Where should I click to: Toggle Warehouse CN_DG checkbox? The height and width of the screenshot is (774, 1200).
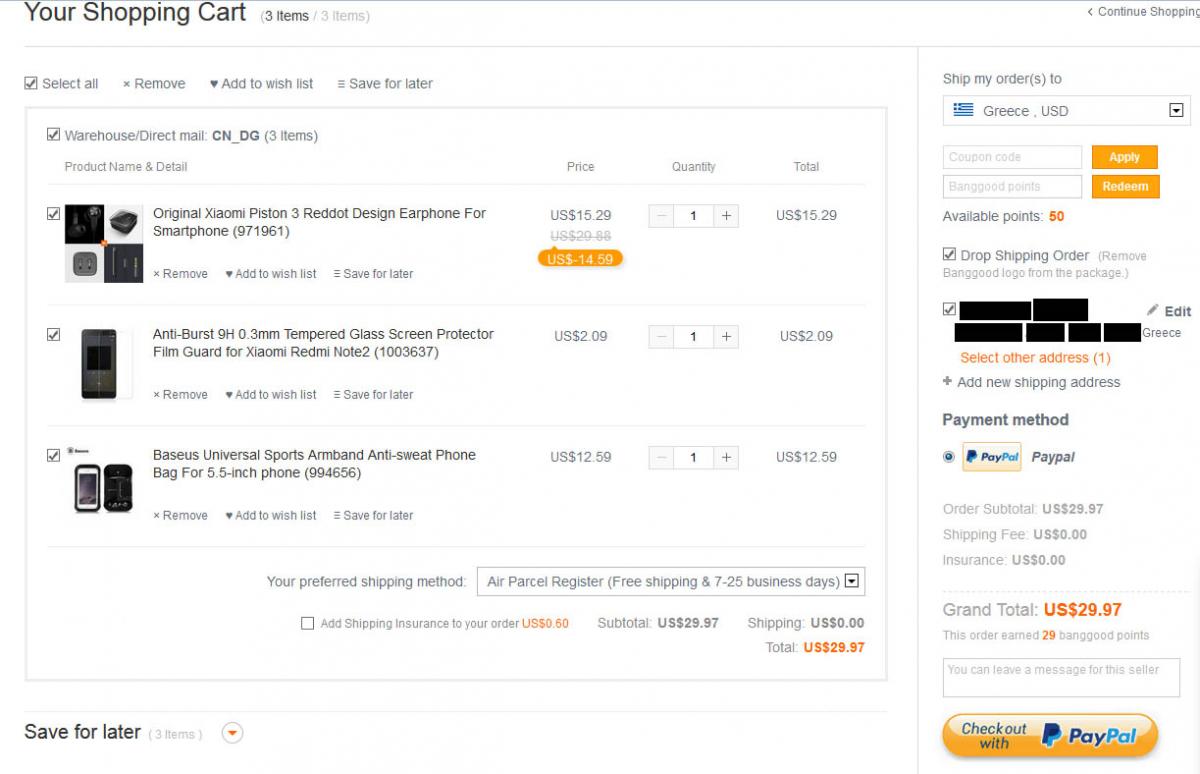(53, 135)
